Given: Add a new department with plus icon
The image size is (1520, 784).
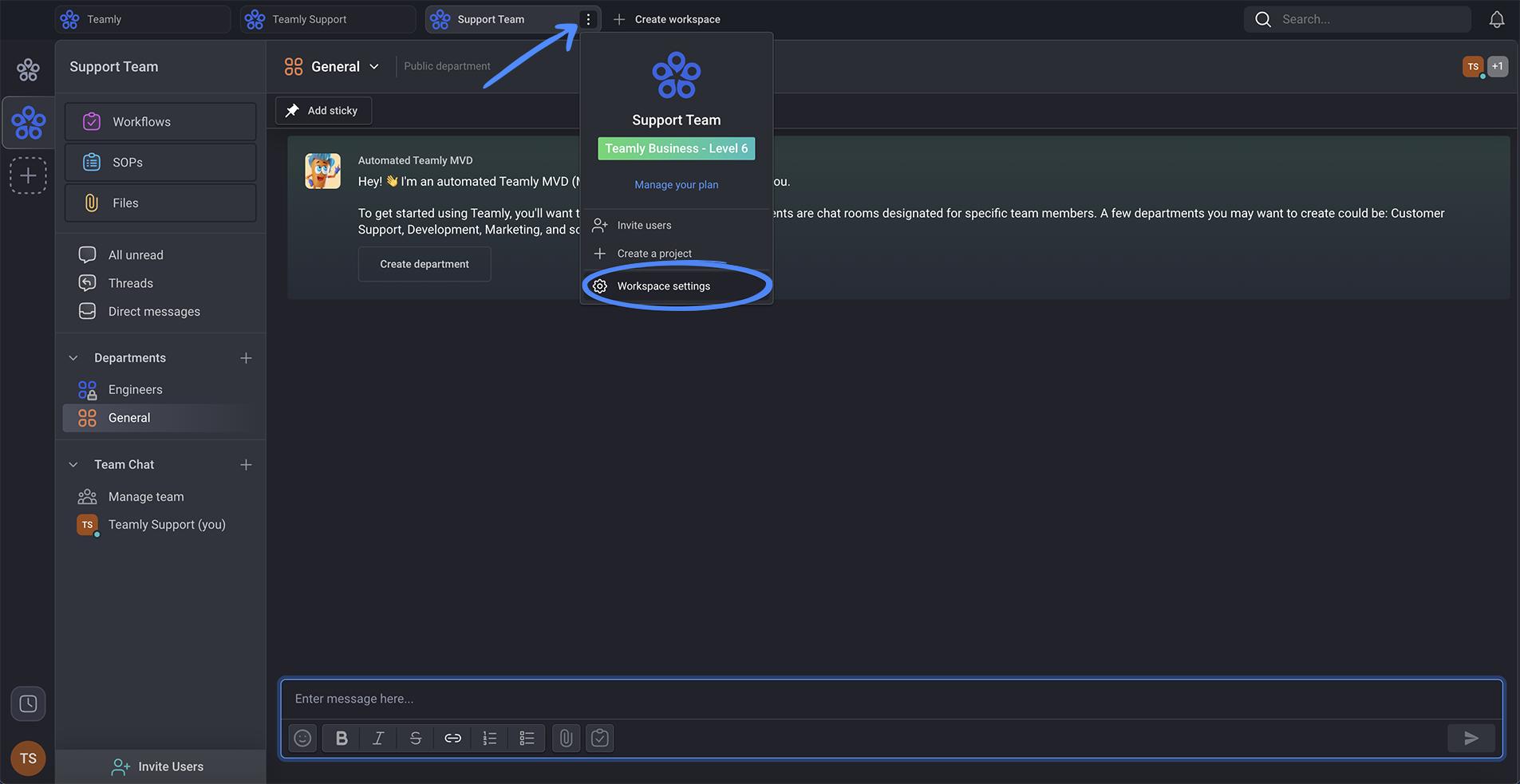Looking at the screenshot, I should pos(246,358).
